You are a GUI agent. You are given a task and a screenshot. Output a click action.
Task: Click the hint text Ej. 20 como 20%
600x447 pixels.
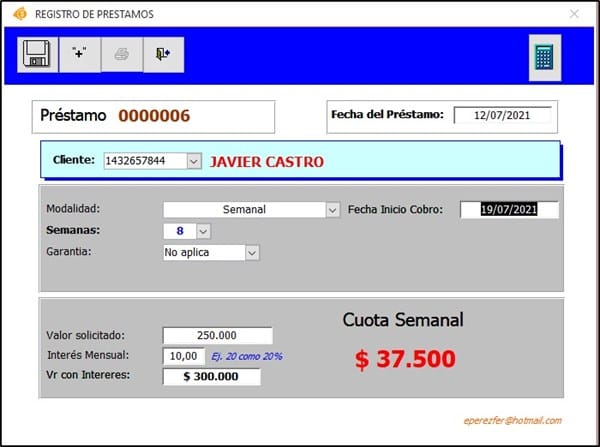(x=247, y=356)
